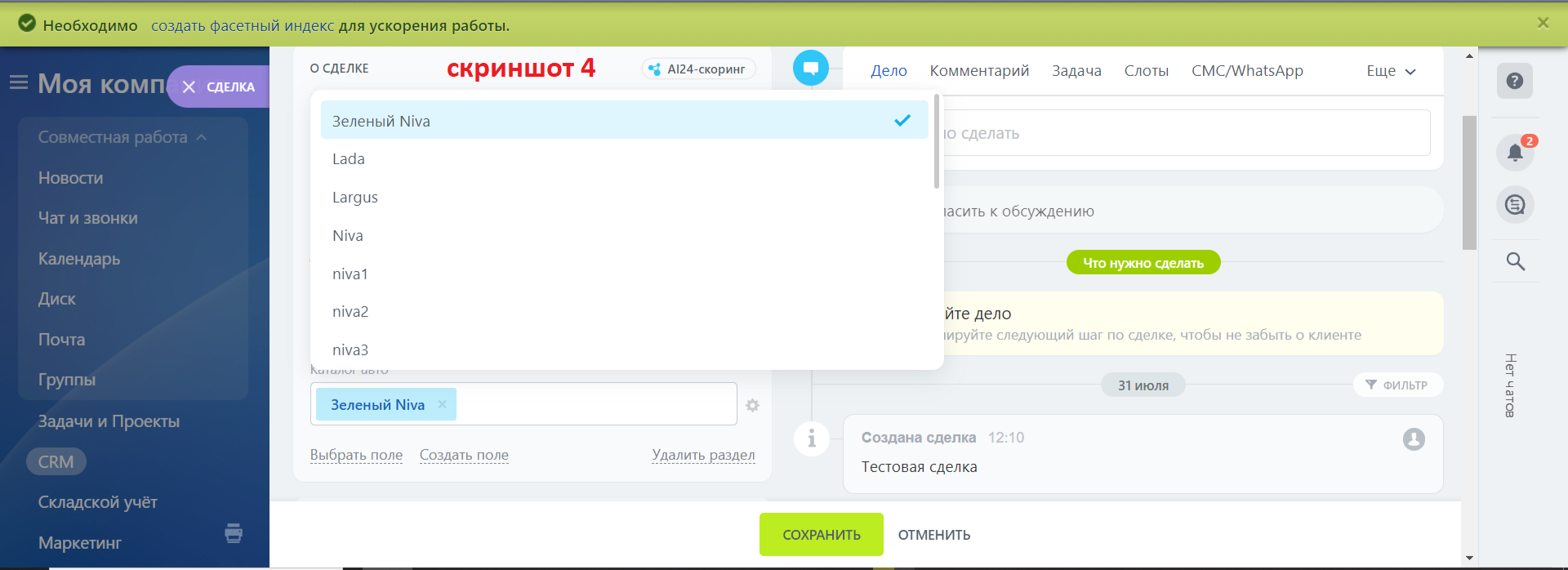The image size is (1568, 570).
Task: Click the printer icon in left sidebar
Action: tap(234, 533)
